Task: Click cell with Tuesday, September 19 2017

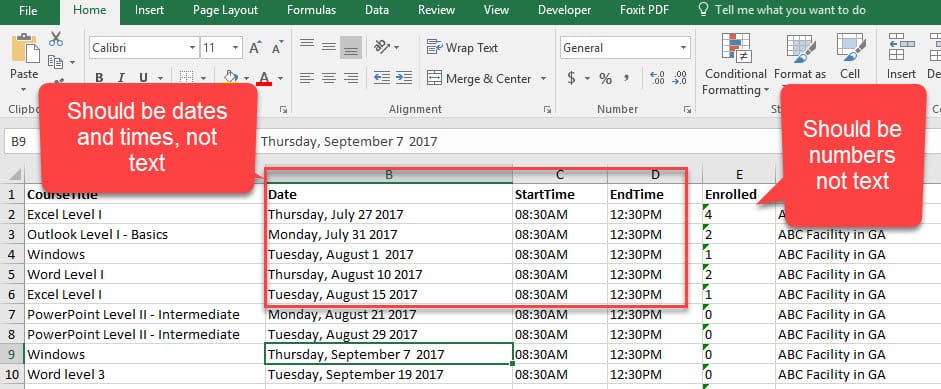Action: coord(389,375)
